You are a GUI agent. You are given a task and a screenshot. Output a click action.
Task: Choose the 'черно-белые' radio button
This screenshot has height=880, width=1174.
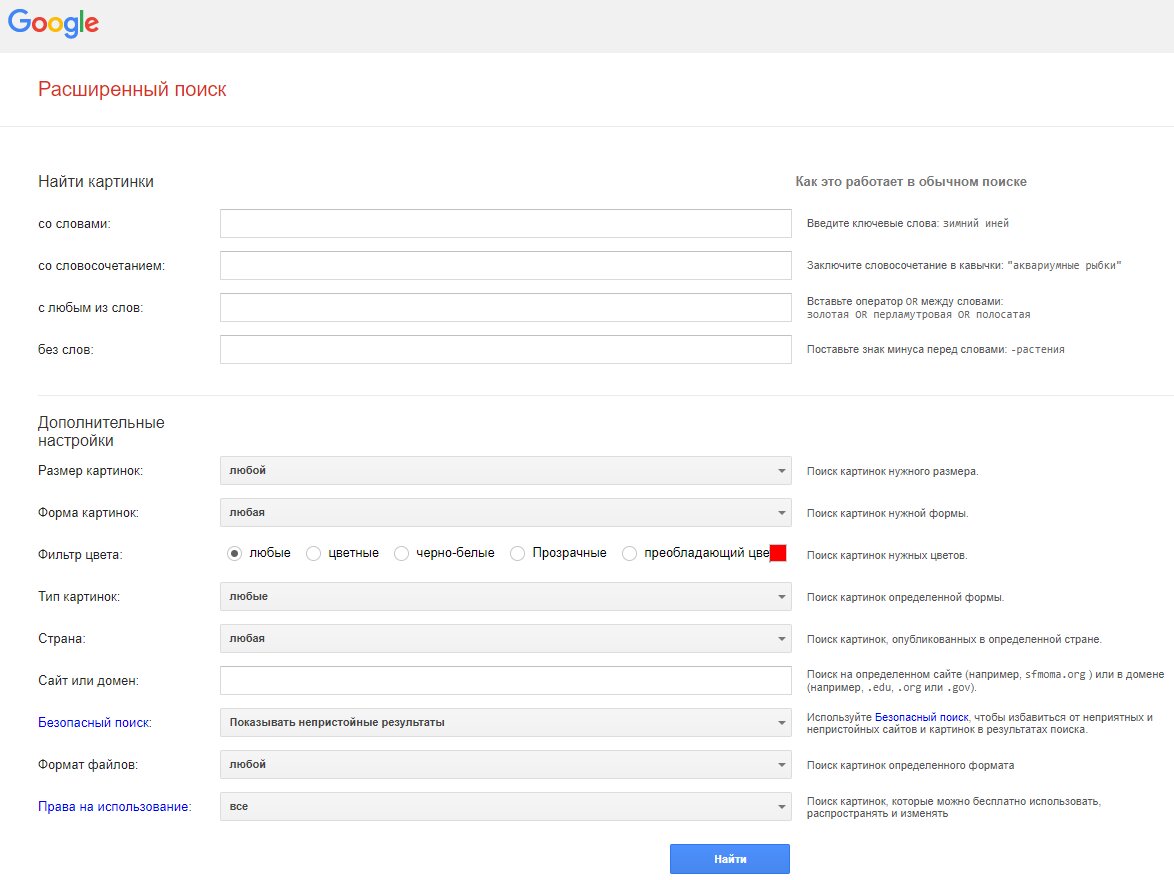click(x=401, y=553)
